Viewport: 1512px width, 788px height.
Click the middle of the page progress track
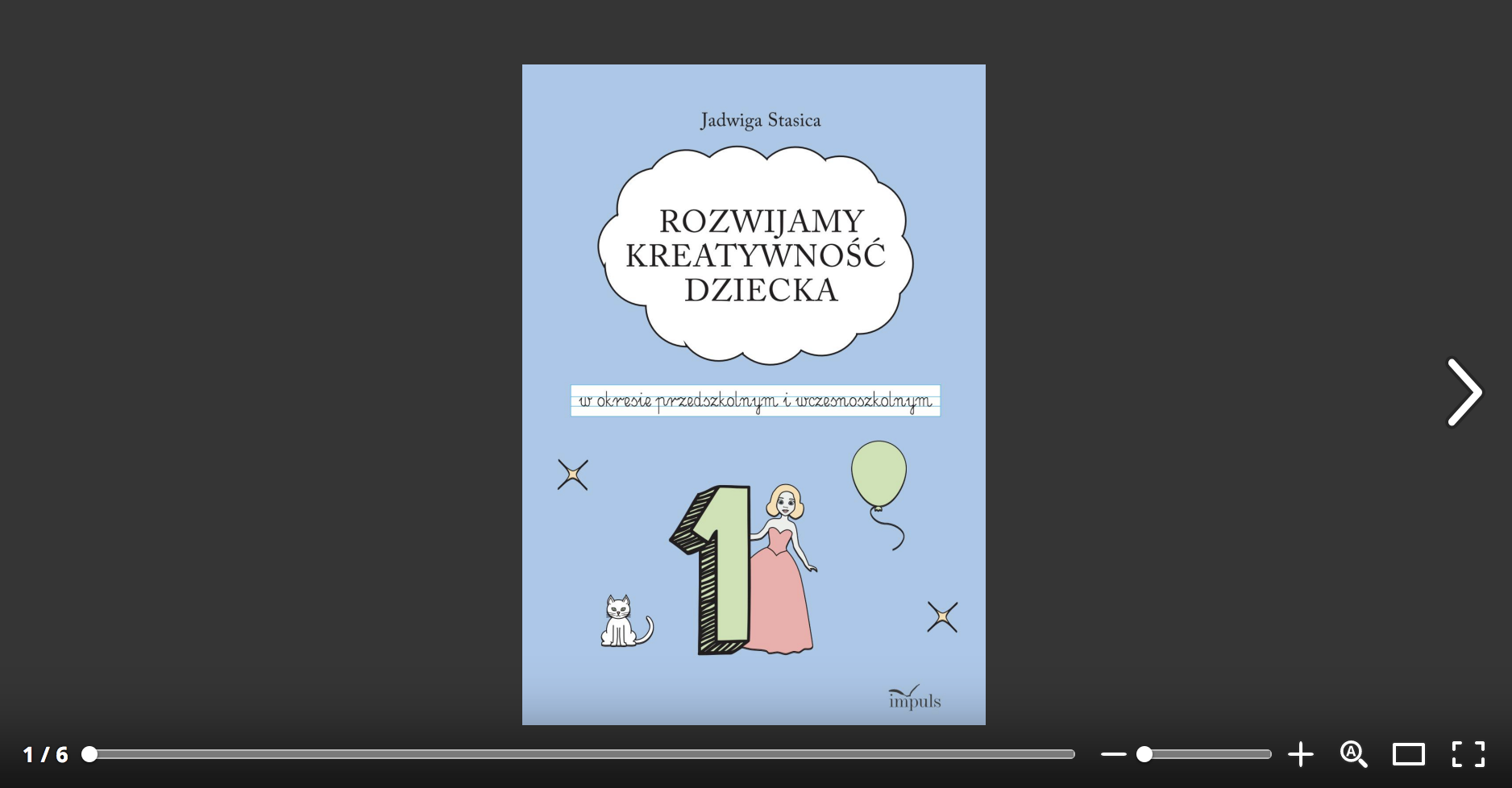click(582, 755)
